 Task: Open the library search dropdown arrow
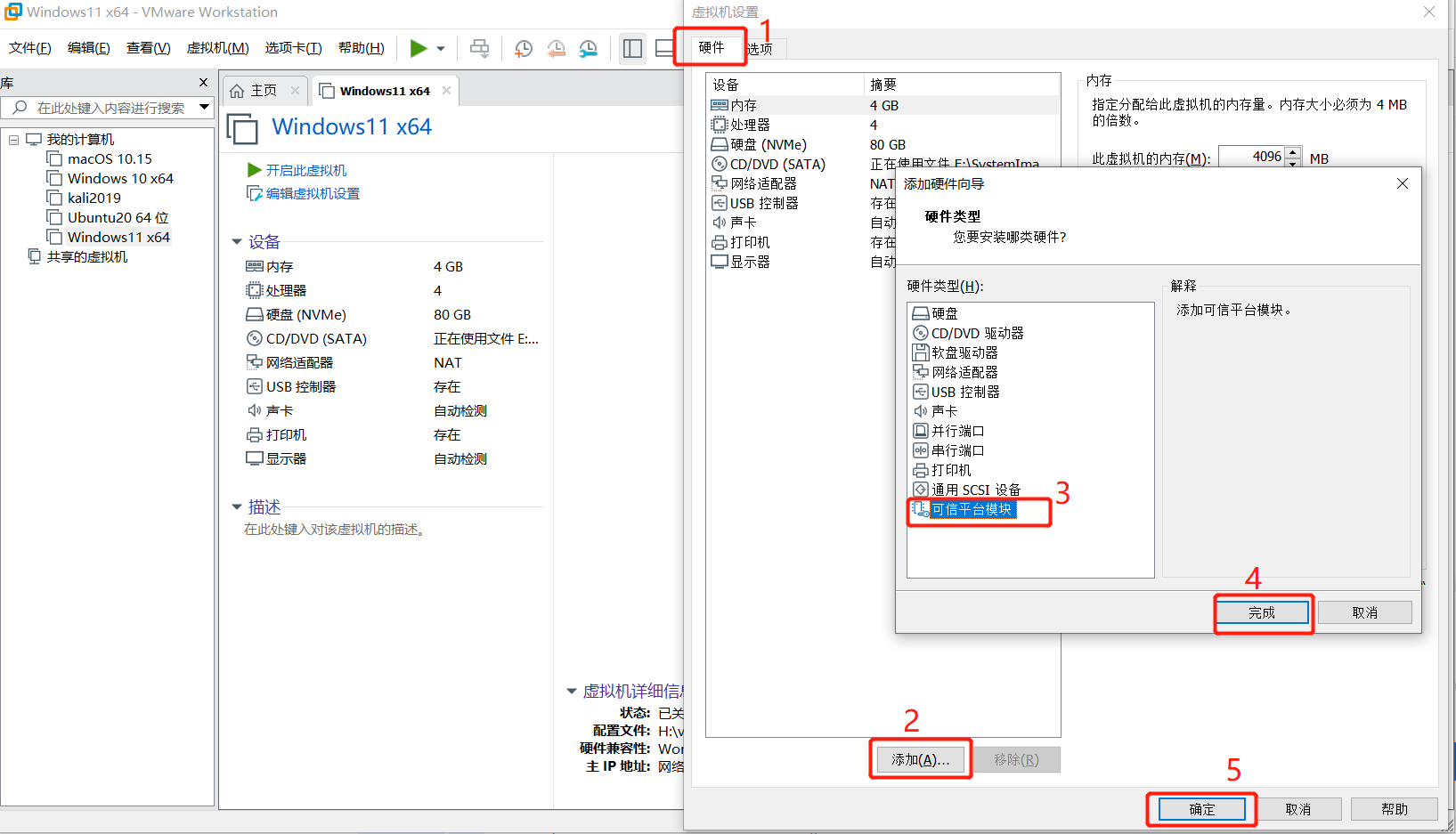coord(204,108)
